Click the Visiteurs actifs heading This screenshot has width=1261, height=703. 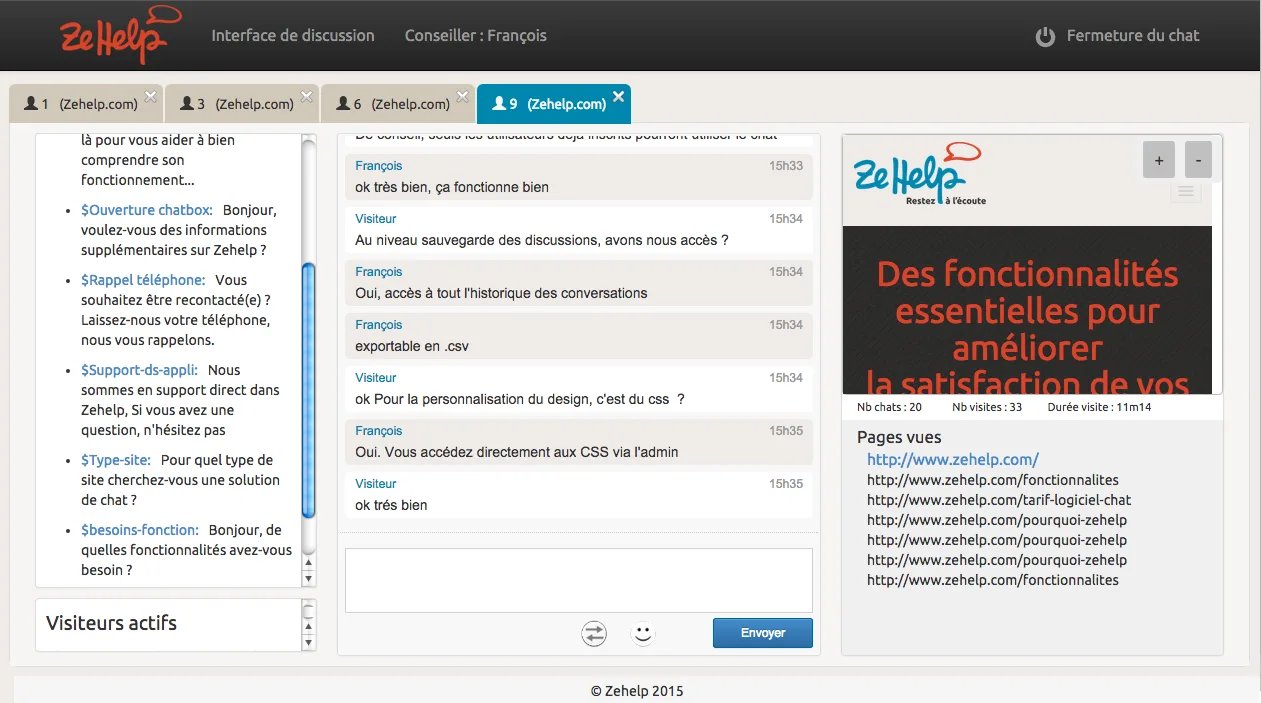coord(111,623)
